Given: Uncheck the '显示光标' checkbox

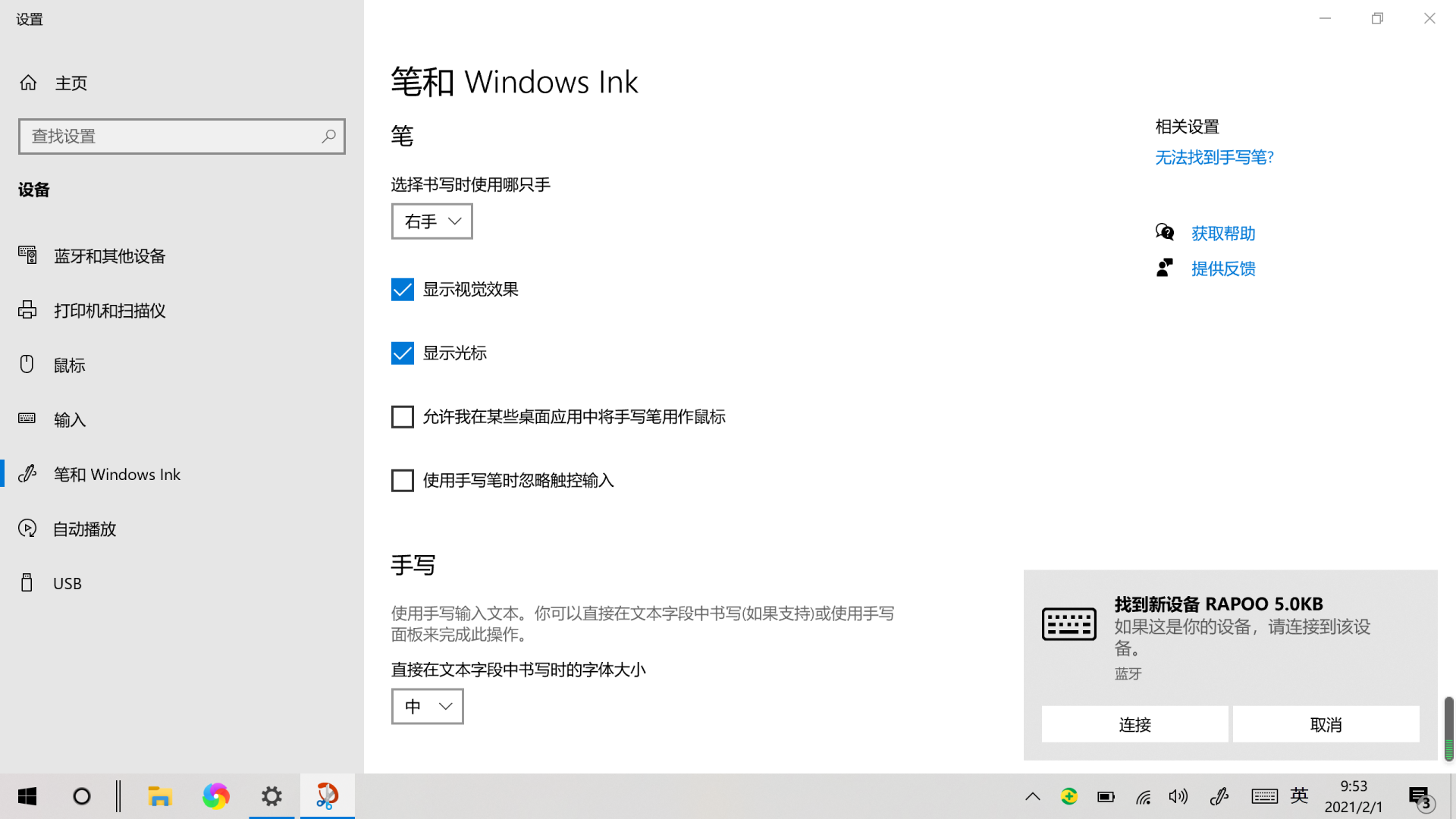Looking at the screenshot, I should coord(402,353).
